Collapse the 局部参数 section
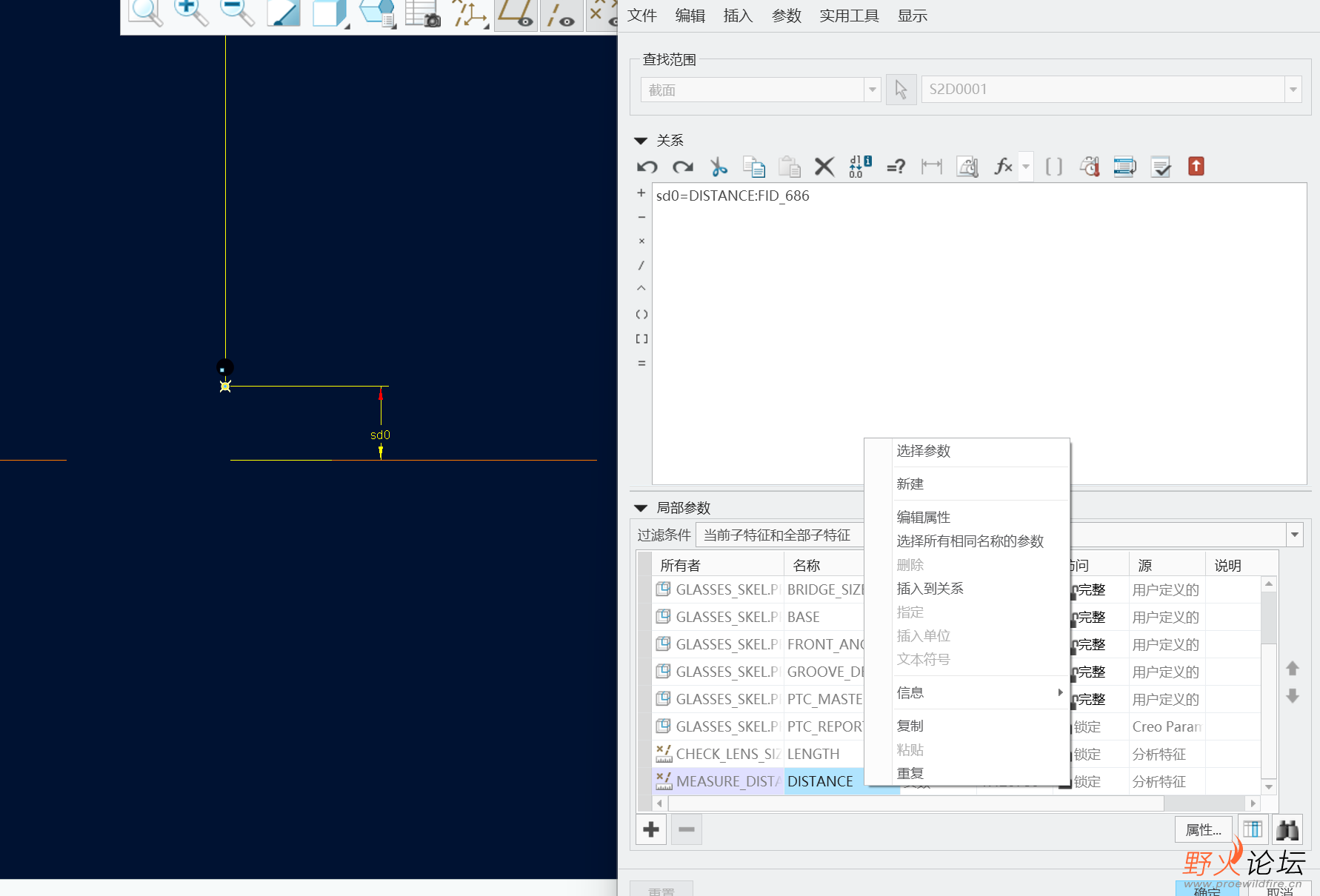This screenshot has height=896, width=1320. point(641,508)
